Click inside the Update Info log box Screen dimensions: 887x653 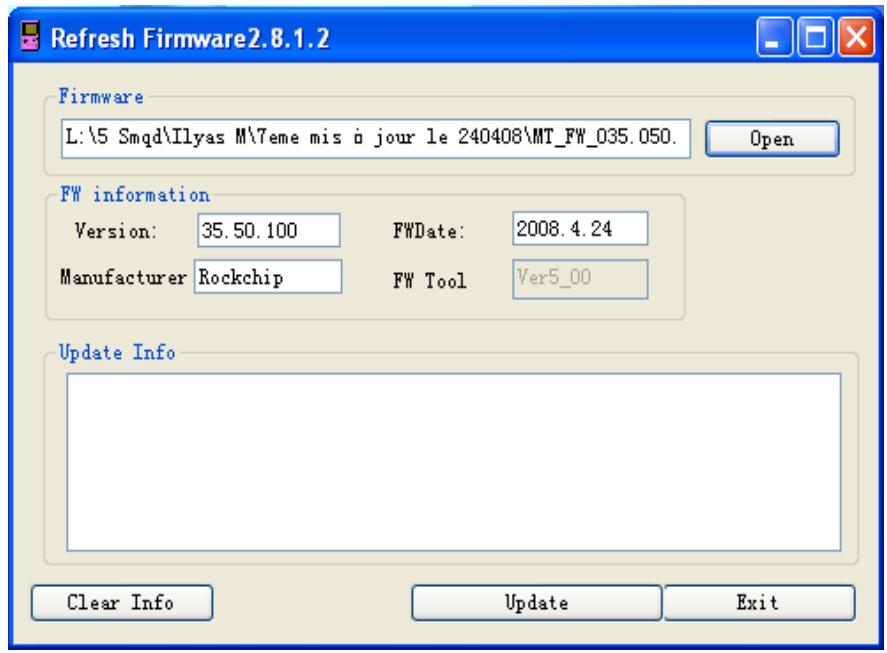point(454,462)
